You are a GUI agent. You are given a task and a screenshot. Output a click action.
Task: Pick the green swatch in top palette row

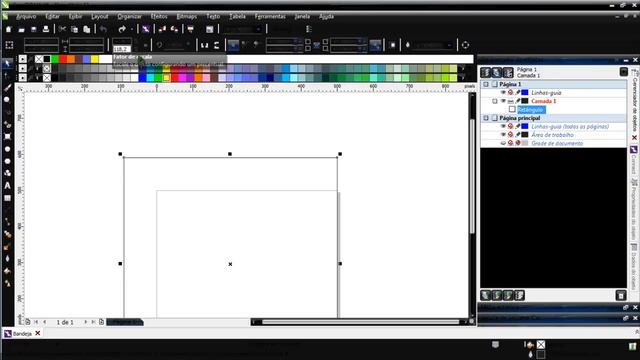(55, 60)
